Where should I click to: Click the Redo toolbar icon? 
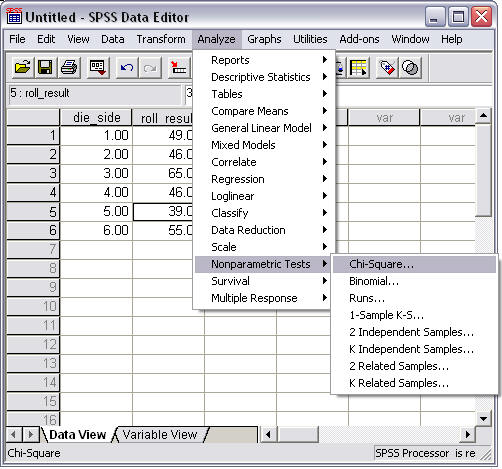(150, 68)
